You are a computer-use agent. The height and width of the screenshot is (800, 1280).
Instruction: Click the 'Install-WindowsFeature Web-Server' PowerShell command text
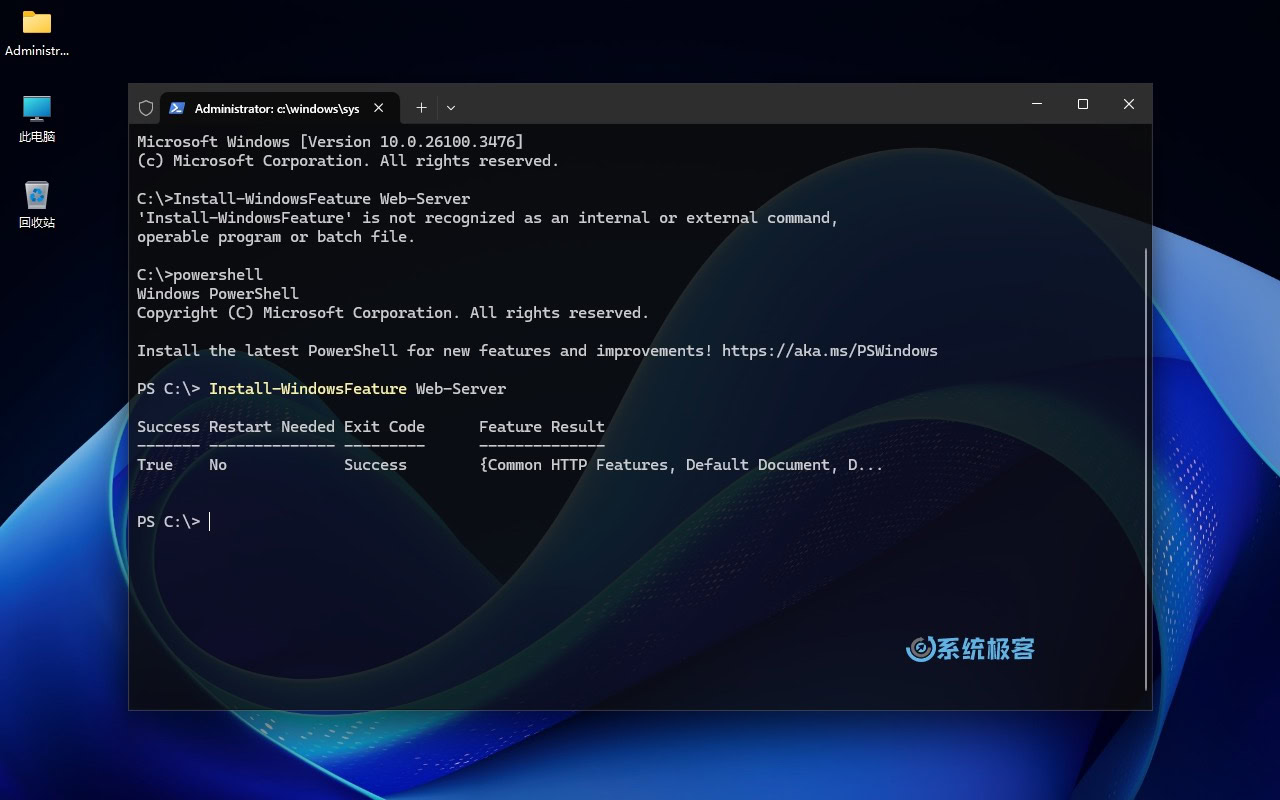pyautogui.click(x=357, y=389)
